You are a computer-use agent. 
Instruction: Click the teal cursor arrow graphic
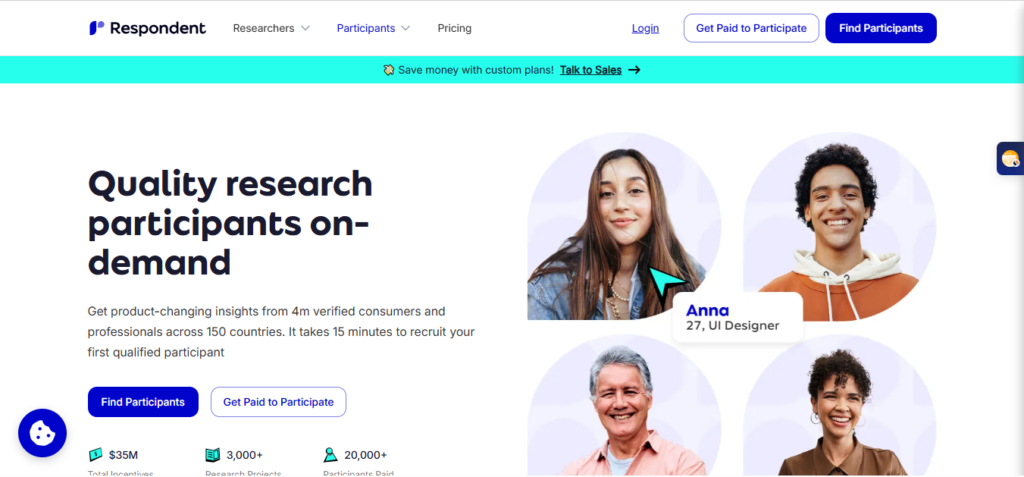pos(666,284)
